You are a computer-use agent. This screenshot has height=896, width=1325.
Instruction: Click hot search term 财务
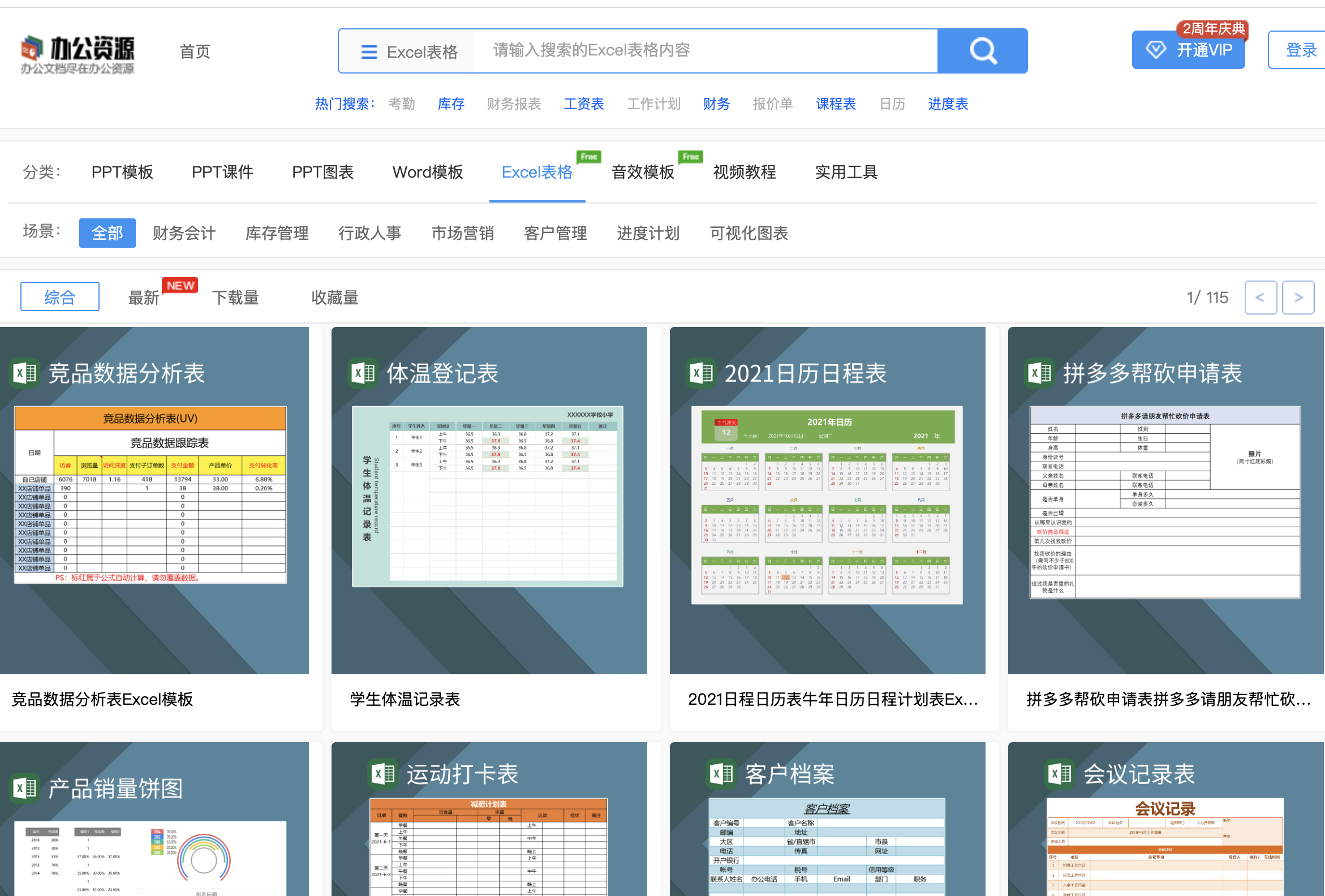pos(716,104)
